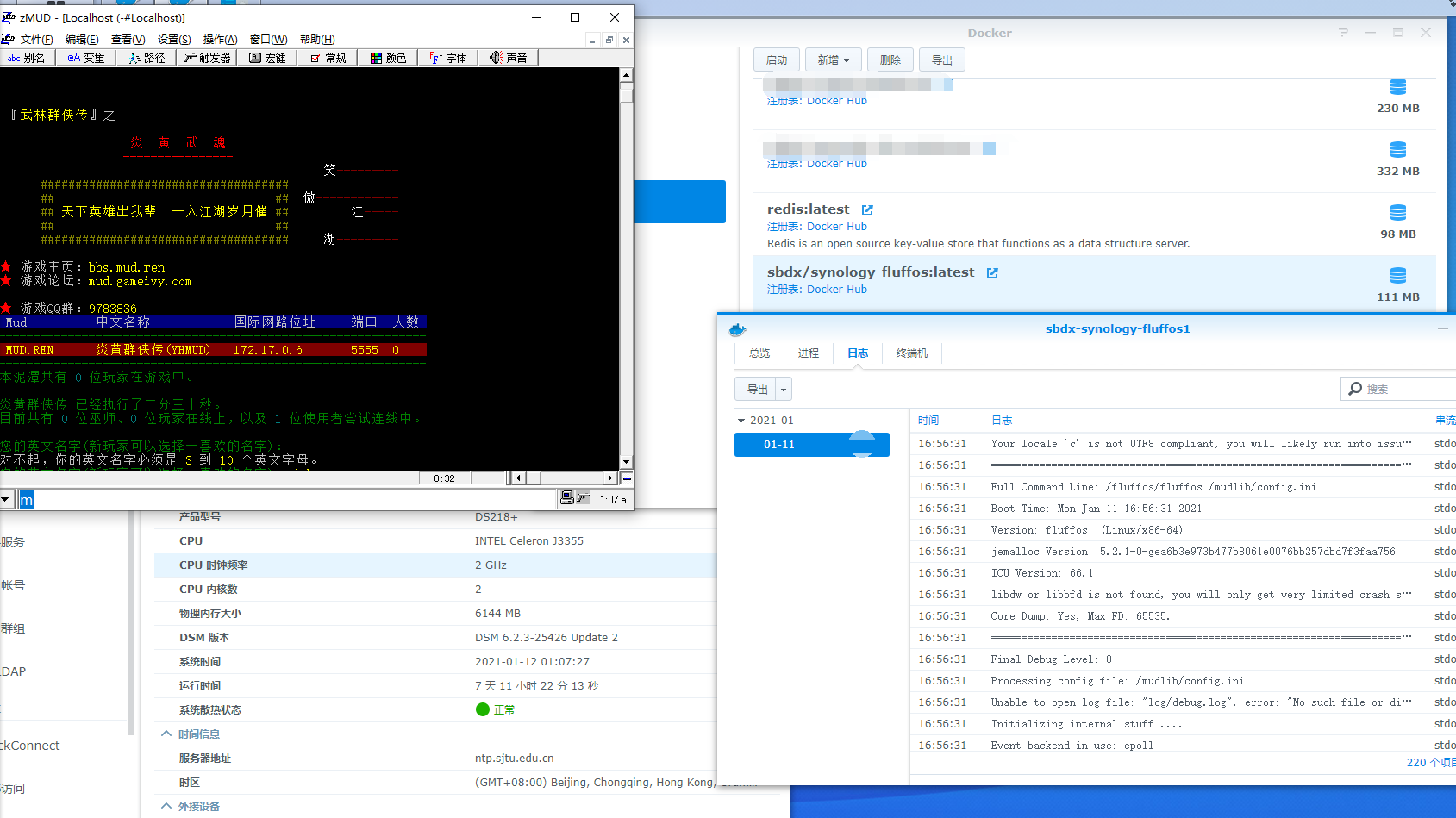Click the search magnifier icon in log panel
Screen dimensions: 1456x818
coord(1356,389)
